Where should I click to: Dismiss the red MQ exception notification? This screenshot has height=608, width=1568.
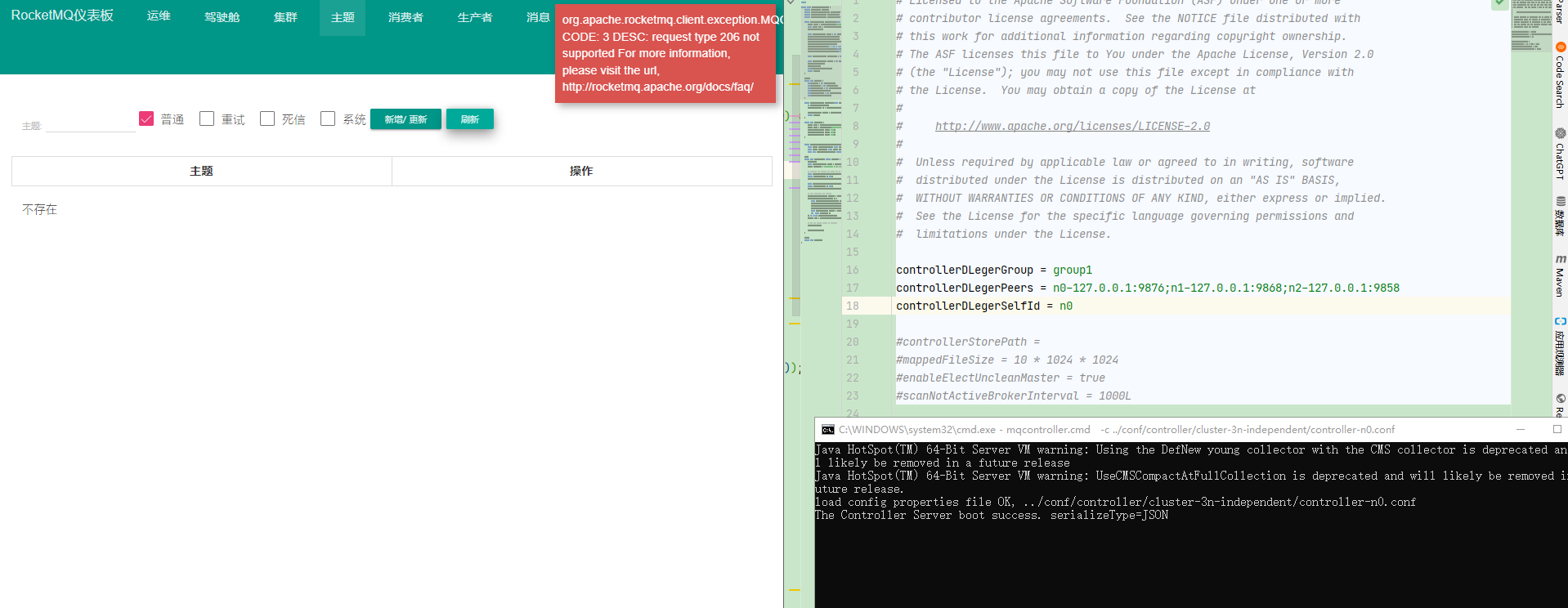click(x=665, y=53)
